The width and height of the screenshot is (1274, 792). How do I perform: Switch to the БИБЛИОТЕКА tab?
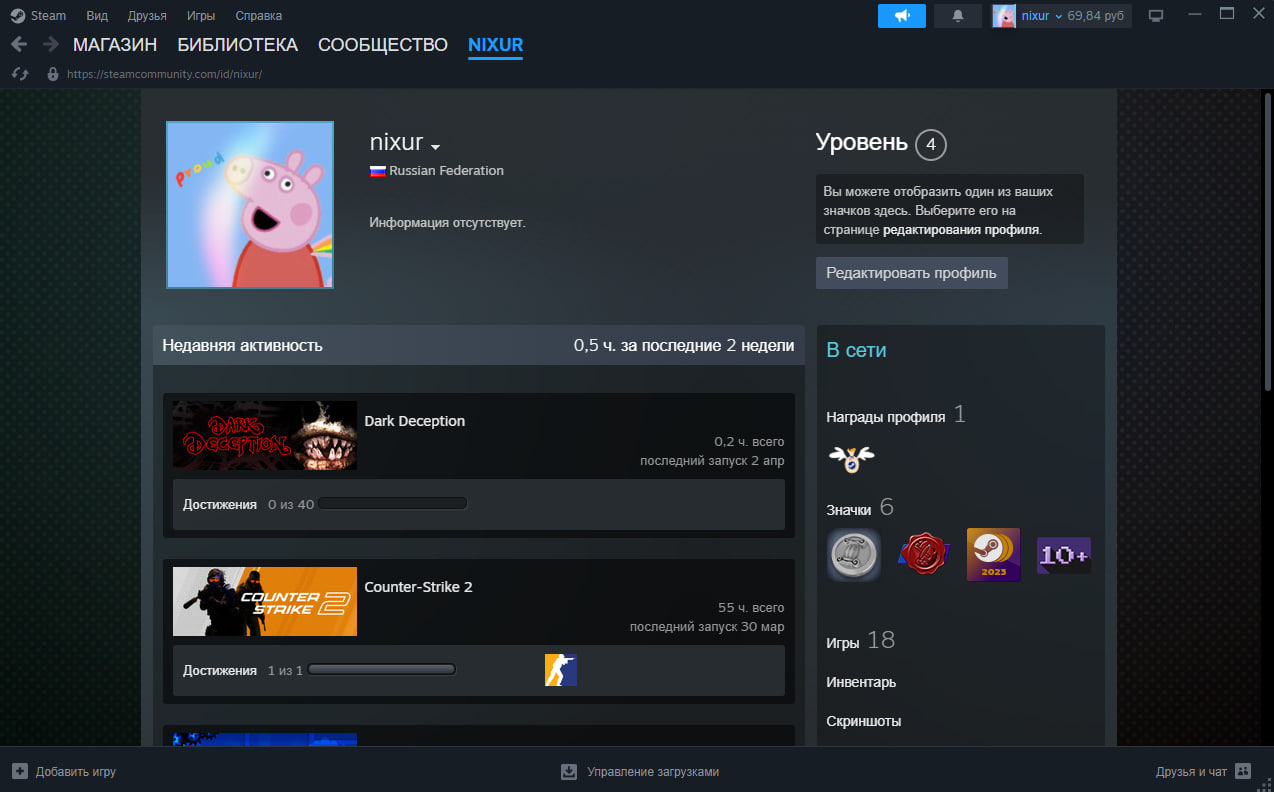click(x=238, y=45)
